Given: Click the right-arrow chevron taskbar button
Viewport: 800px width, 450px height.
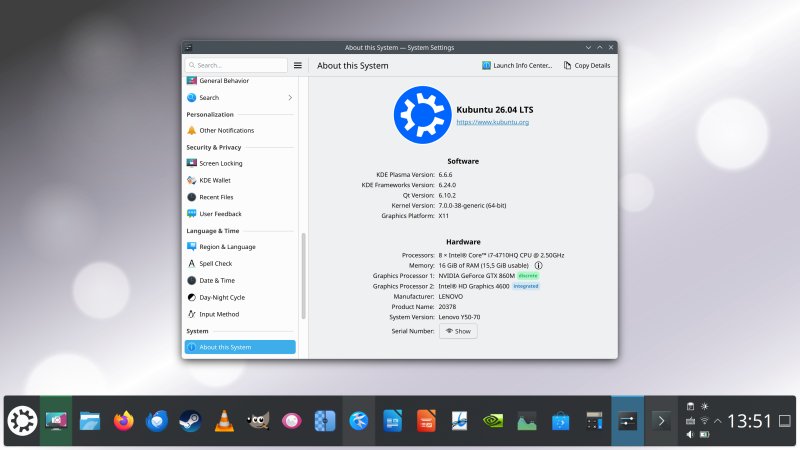Looking at the screenshot, I should coord(661,421).
